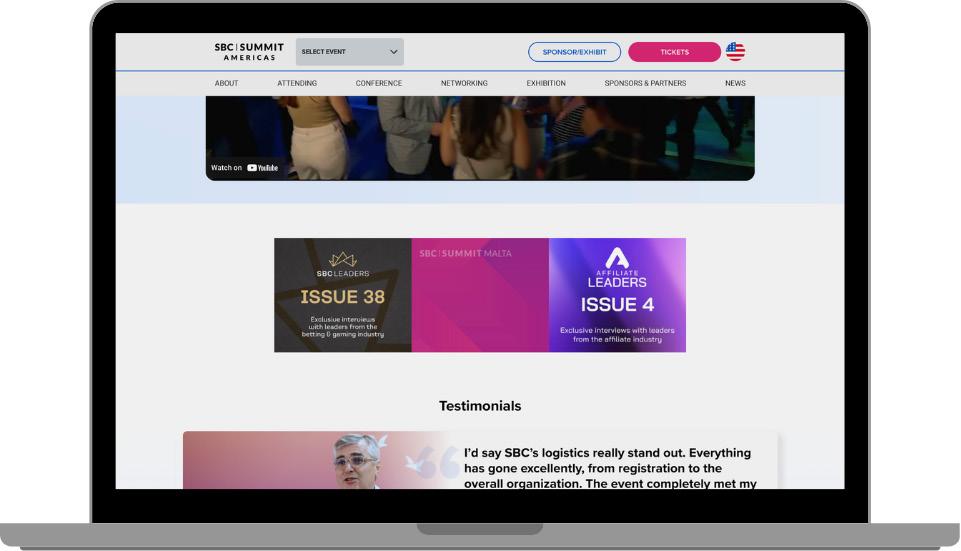Open the Networking menu item
The width and height of the screenshot is (961, 551).
click(x=464, y=83)
